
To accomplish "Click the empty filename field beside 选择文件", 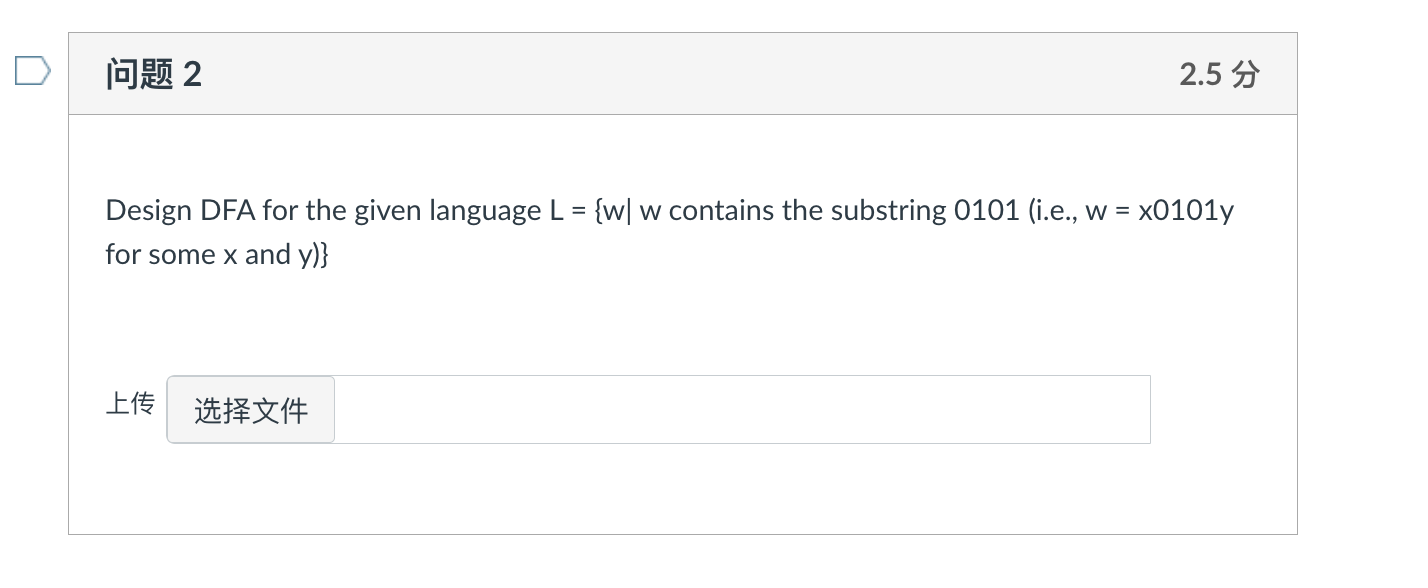I will [740, 409].
